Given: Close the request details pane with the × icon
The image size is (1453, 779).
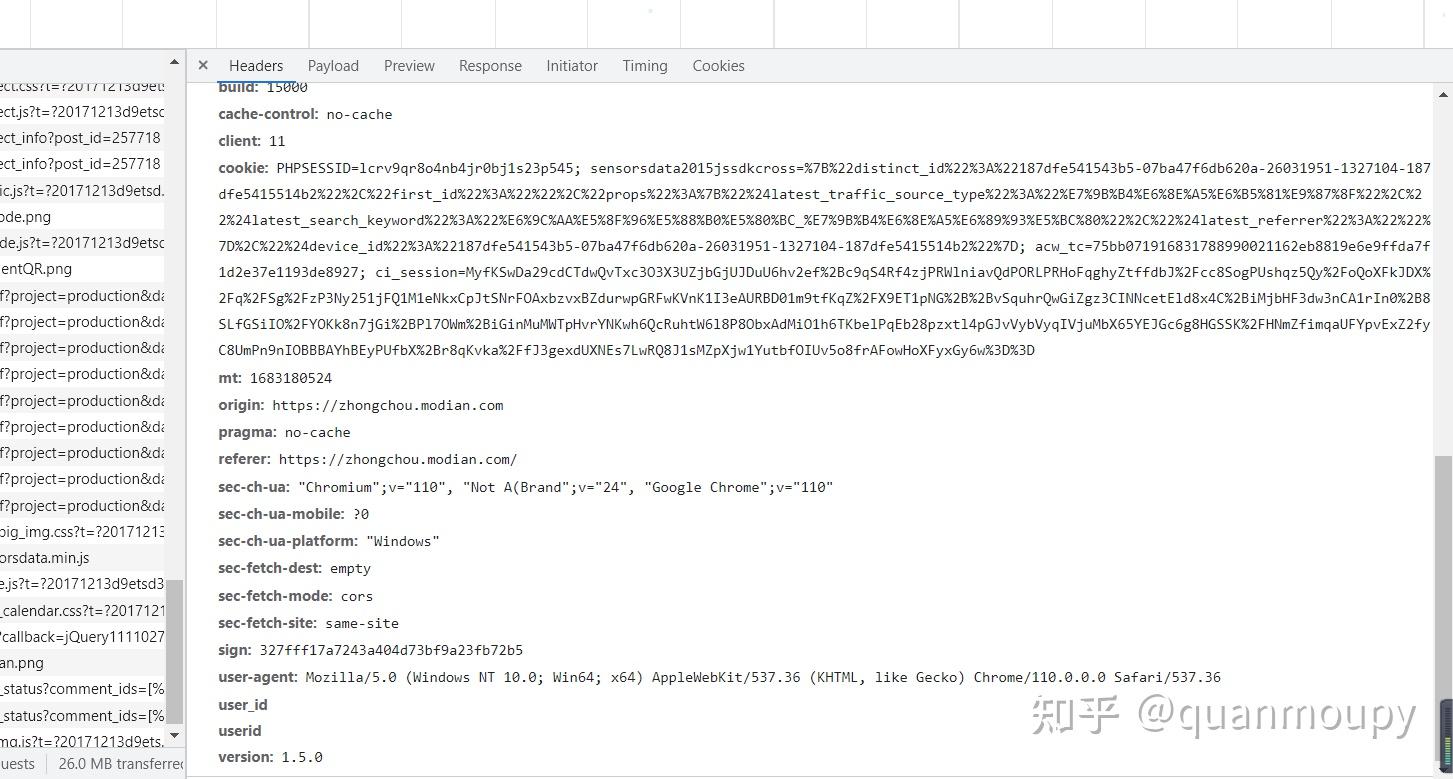Looking at the screenshot, I should 203,64.
